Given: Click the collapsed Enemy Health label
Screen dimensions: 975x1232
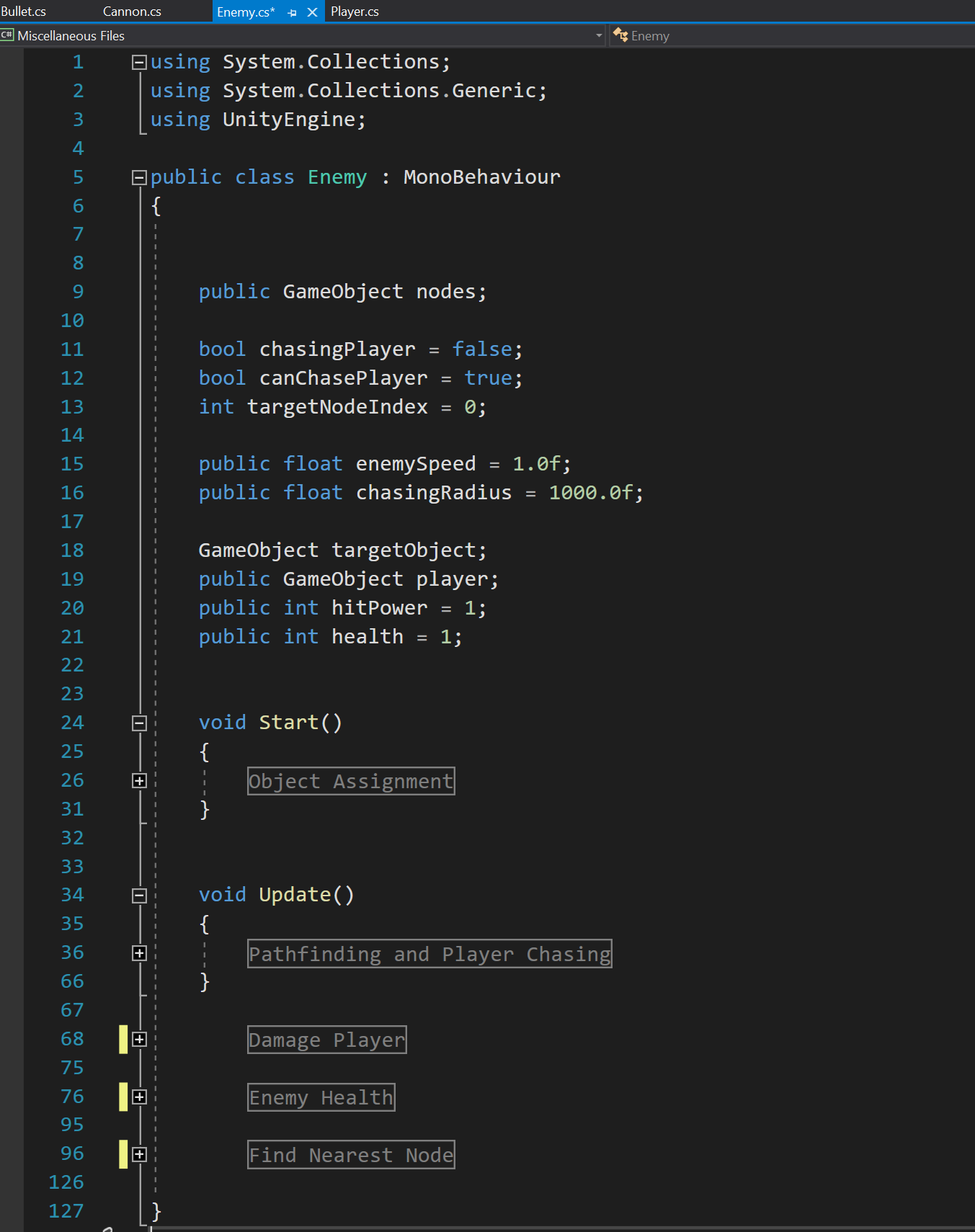Looking at the screenshot, I should 321,1097.
